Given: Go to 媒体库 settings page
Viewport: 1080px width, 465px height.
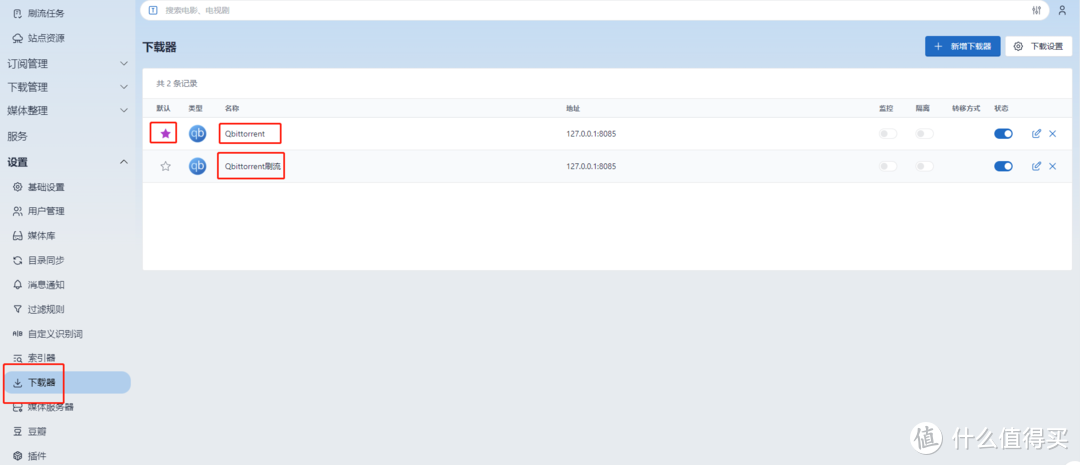Looking at the screenshot, I should [x=41, y=236].
